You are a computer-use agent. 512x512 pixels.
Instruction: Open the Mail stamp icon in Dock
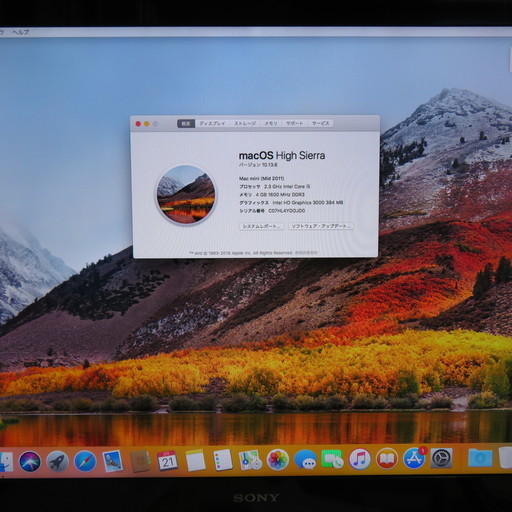pos(113,461)
